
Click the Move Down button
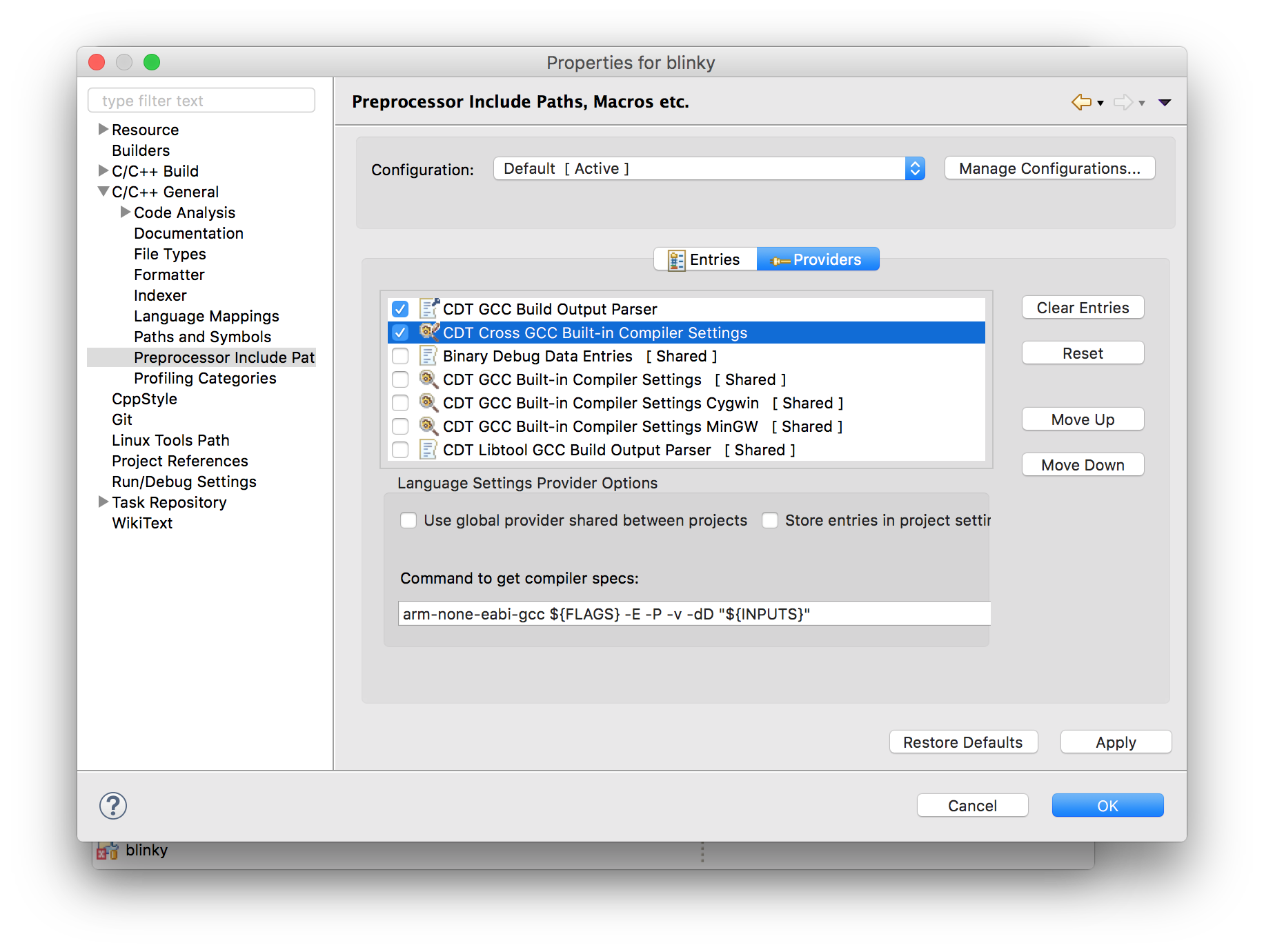pyautogui.click(x=1083, y=465)
